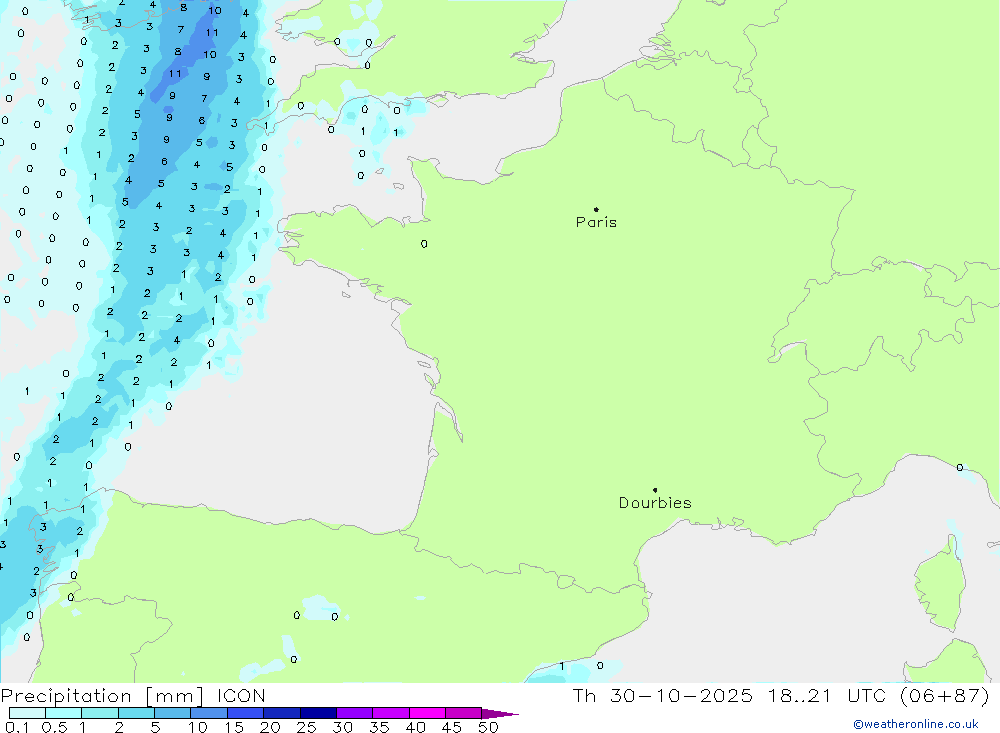
Task: Click the black dot marking Paris
Action: click(x=596, y=209)
